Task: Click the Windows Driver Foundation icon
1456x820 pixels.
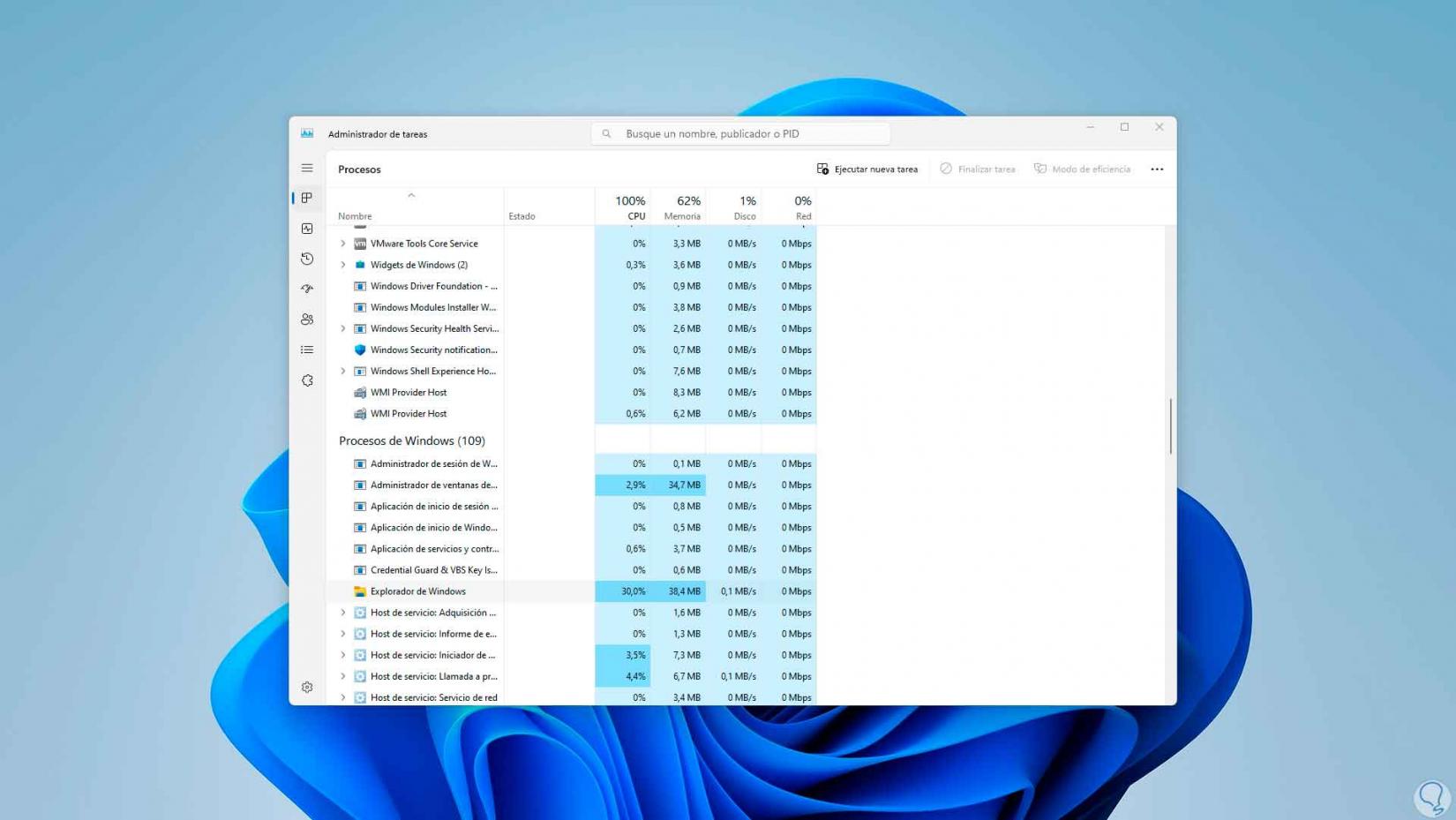Action: point(360,286)
